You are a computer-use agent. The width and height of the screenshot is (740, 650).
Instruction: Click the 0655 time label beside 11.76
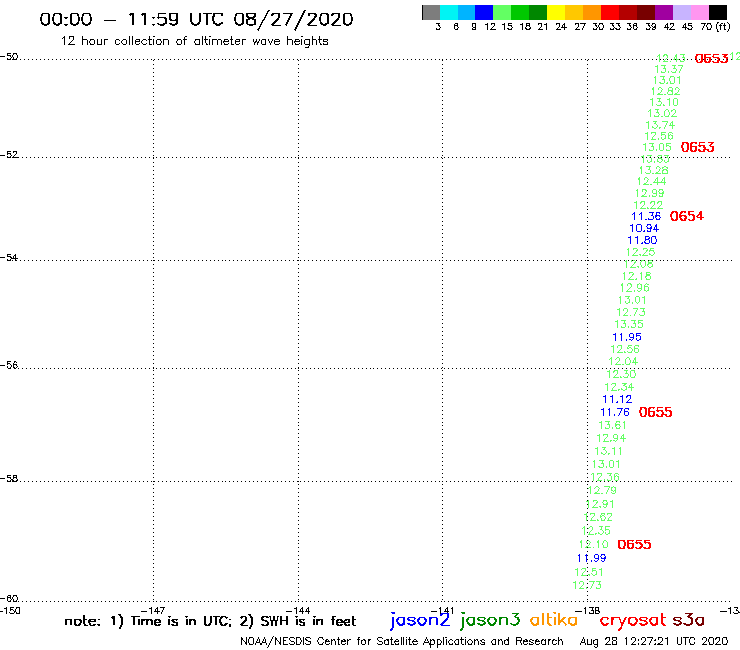655,412
